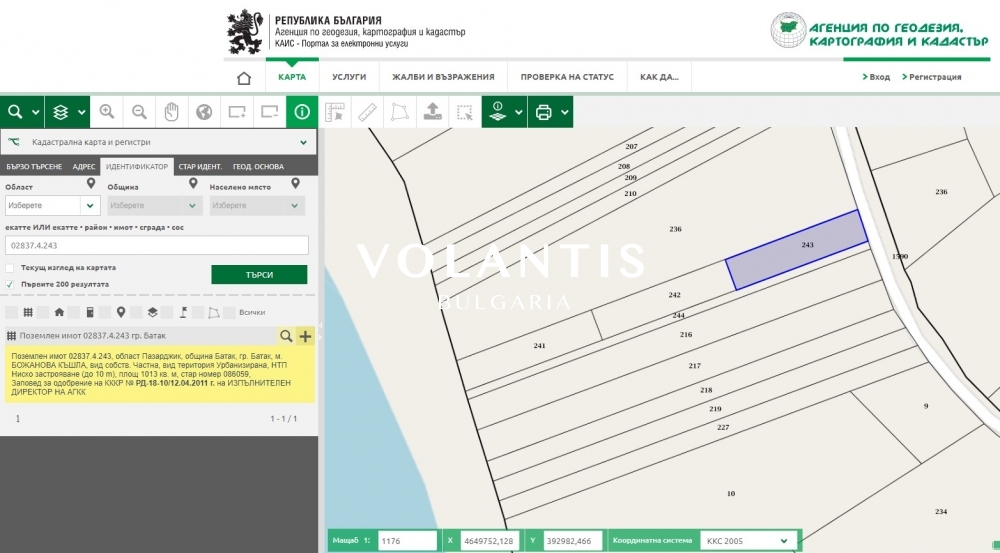Screen dimensions: 1000x553
Task: Click the layer info icon button
Action: pos(498,112)
